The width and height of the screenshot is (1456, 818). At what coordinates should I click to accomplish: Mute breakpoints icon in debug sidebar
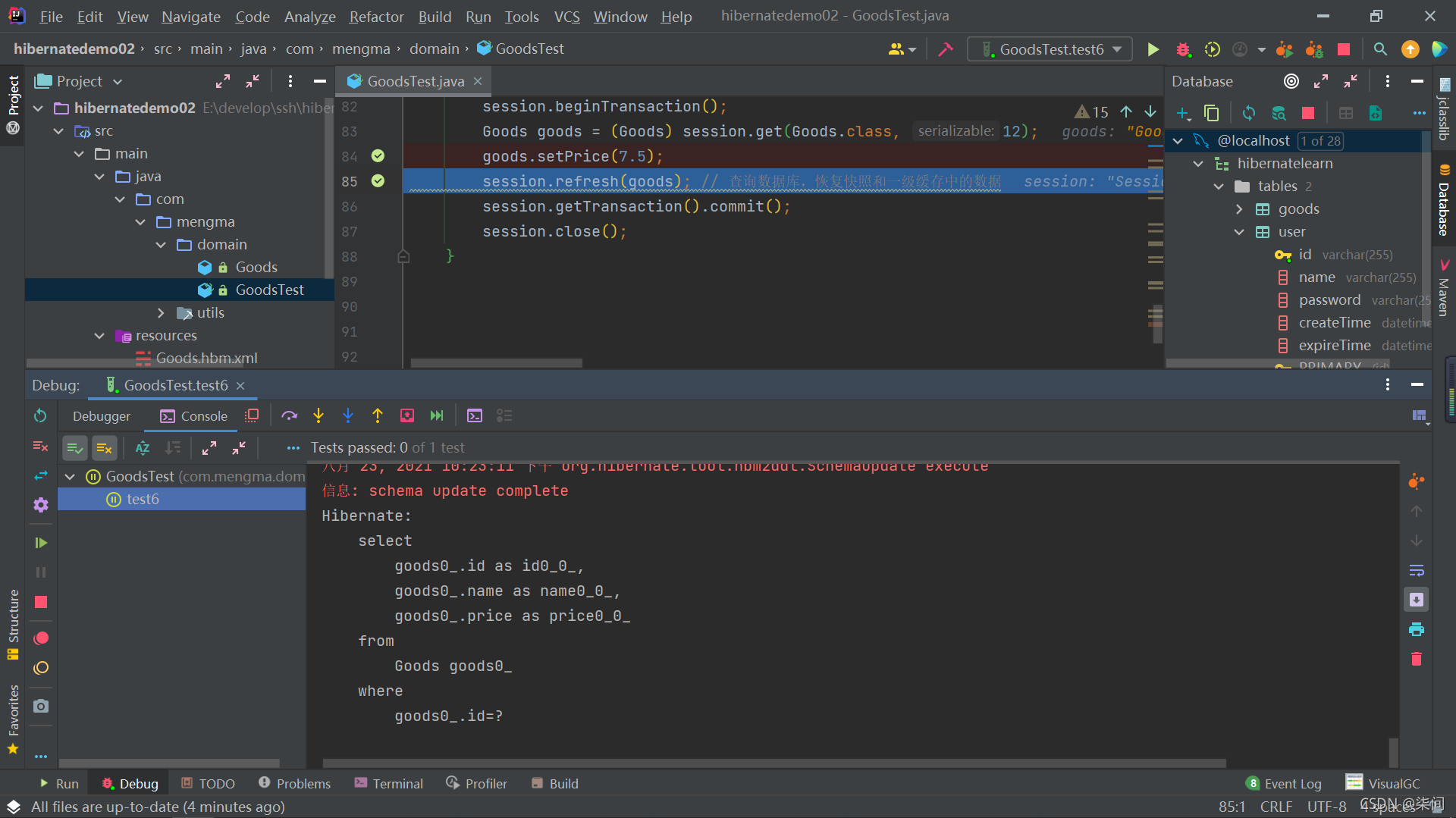click(x=41, y=668)
